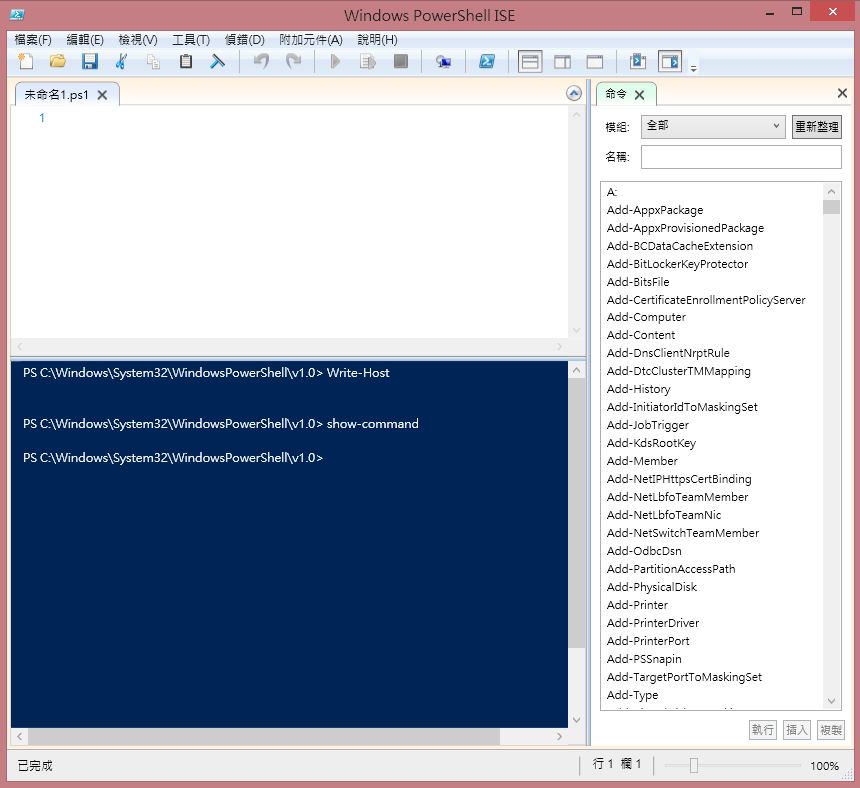The height and width of the screenshot is (788, 860).
Task: Run selection using the page-with-arrow icon
Action: click(367, 61)
